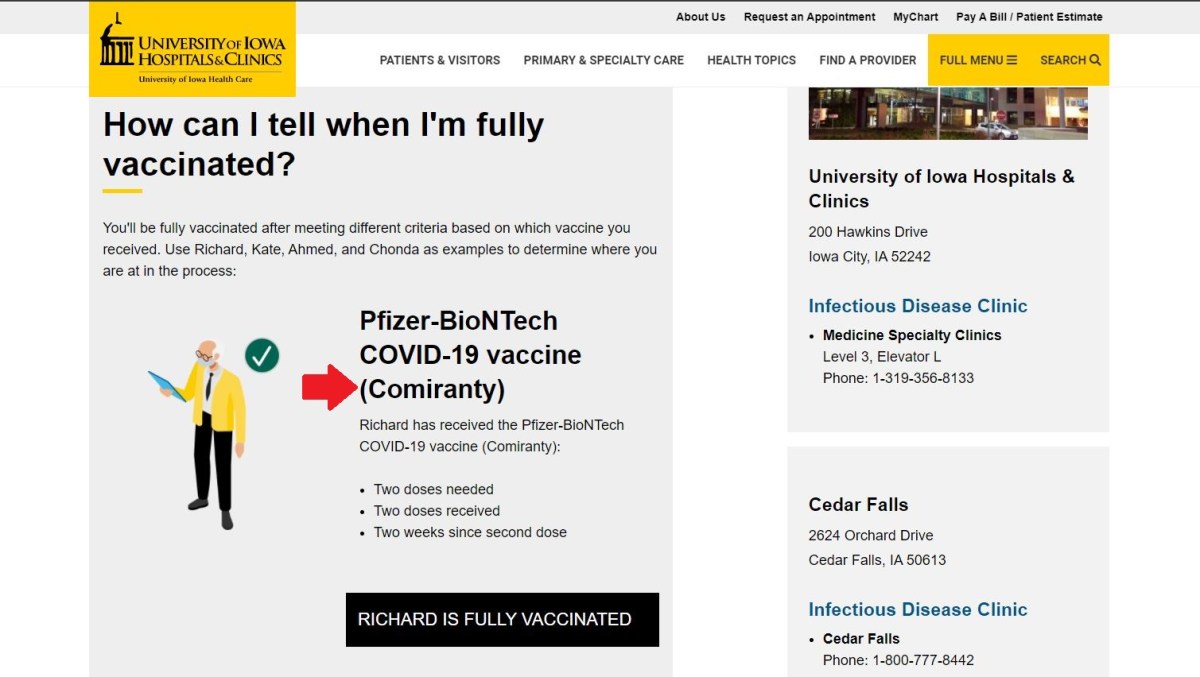Viewport: 1200px width, 677px height.
Task: Click the magnifying glass search icon
Action: (1095, 60)
